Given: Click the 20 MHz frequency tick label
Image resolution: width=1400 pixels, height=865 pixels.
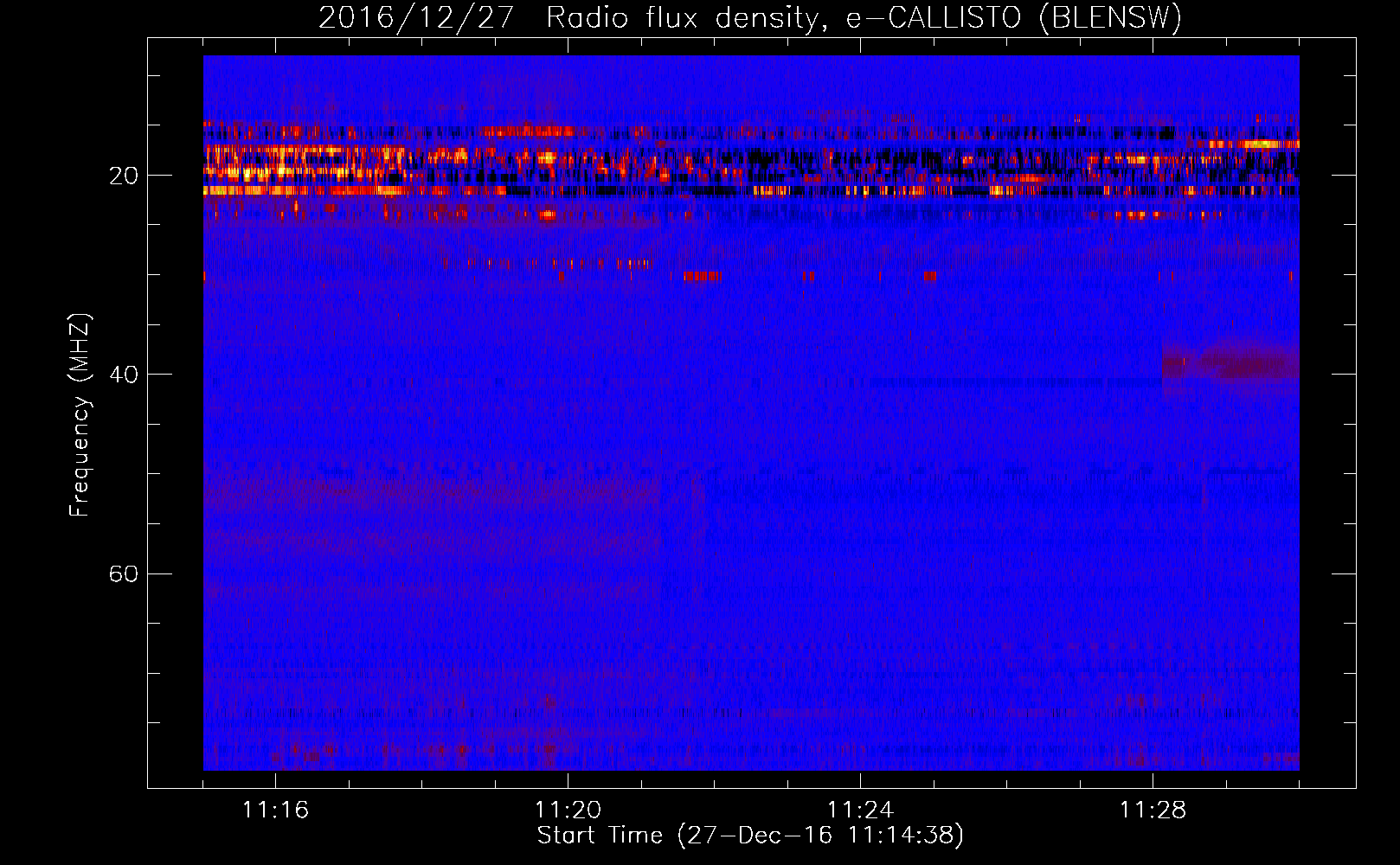Looking at the screenshot, I should (123, 176).
